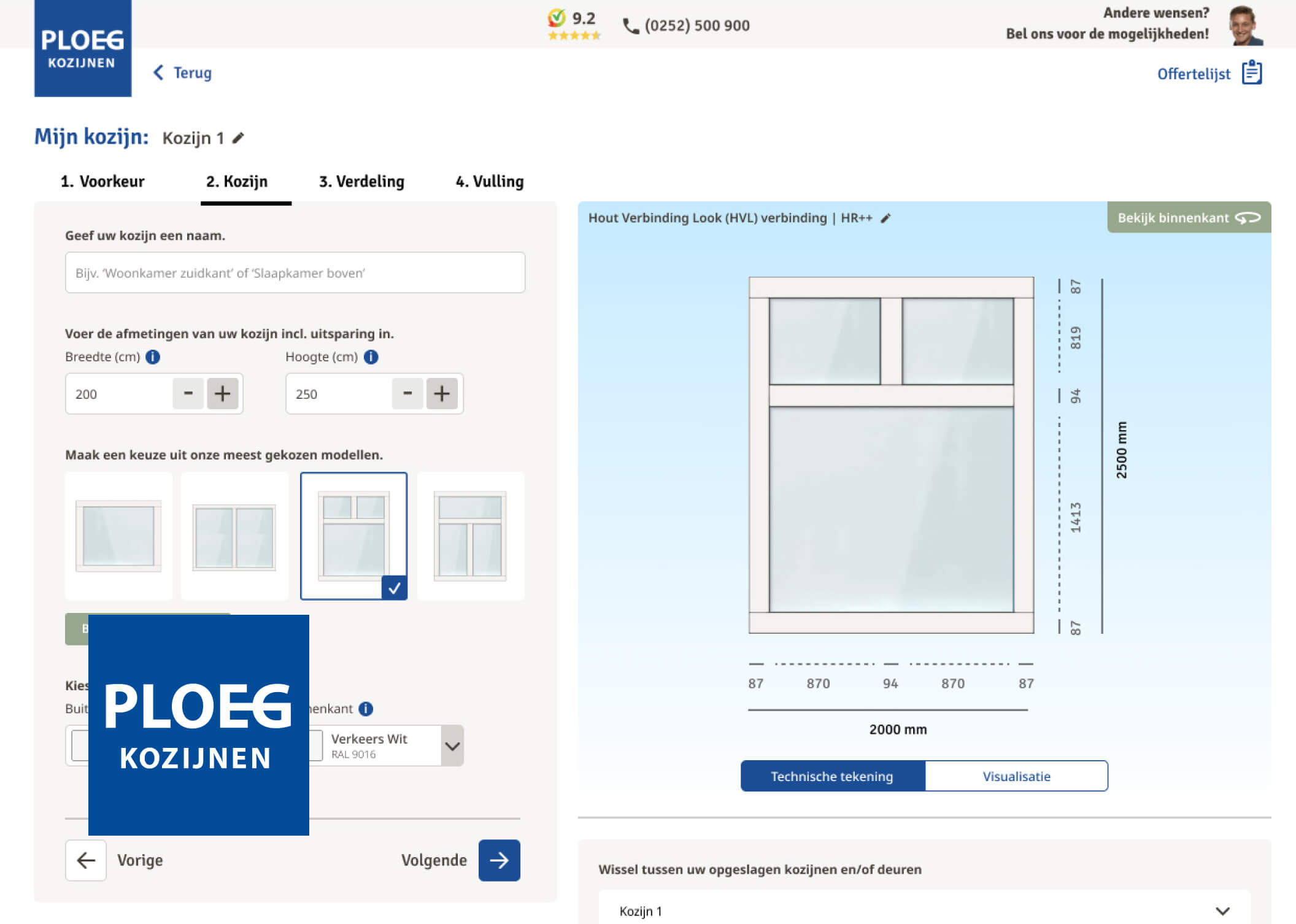Open the Verkeers Wit RAL 9016 color dropdown
The height and width of the screenshot is (924, 1296).
tap(452, 745)
